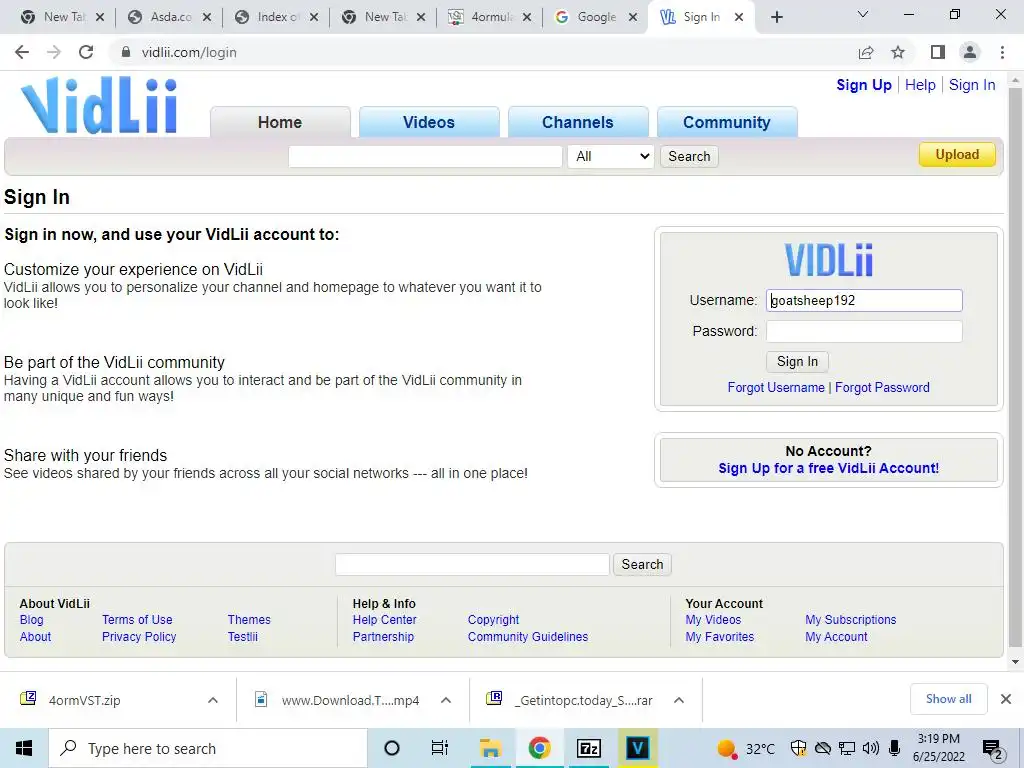The image size is (1024, 768).
Task: Click the Sign Up link at top
Action: (864, 85)
